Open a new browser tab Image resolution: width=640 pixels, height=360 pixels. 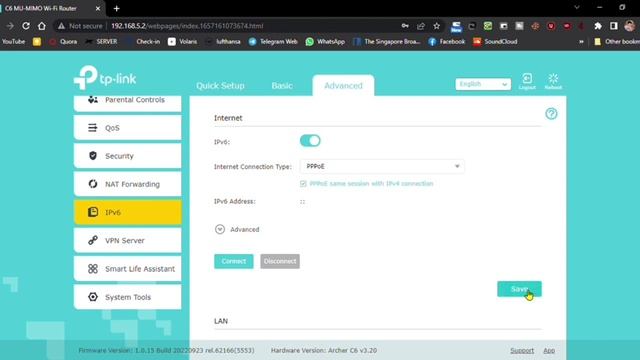click(116, 8)
